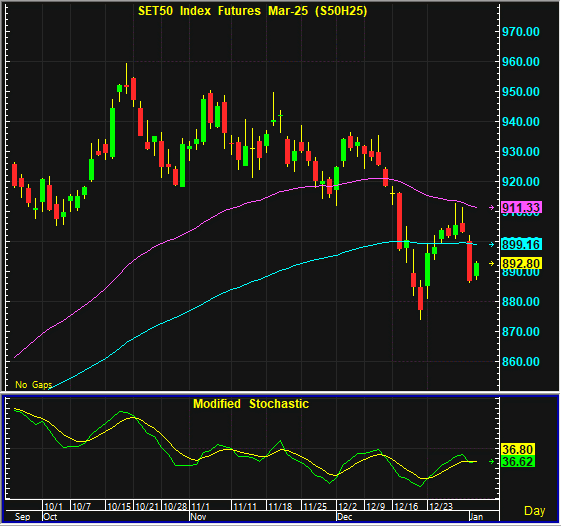Click the 11/1 date label
Screen dimensions: 561x526
click(x=200, y=506)
